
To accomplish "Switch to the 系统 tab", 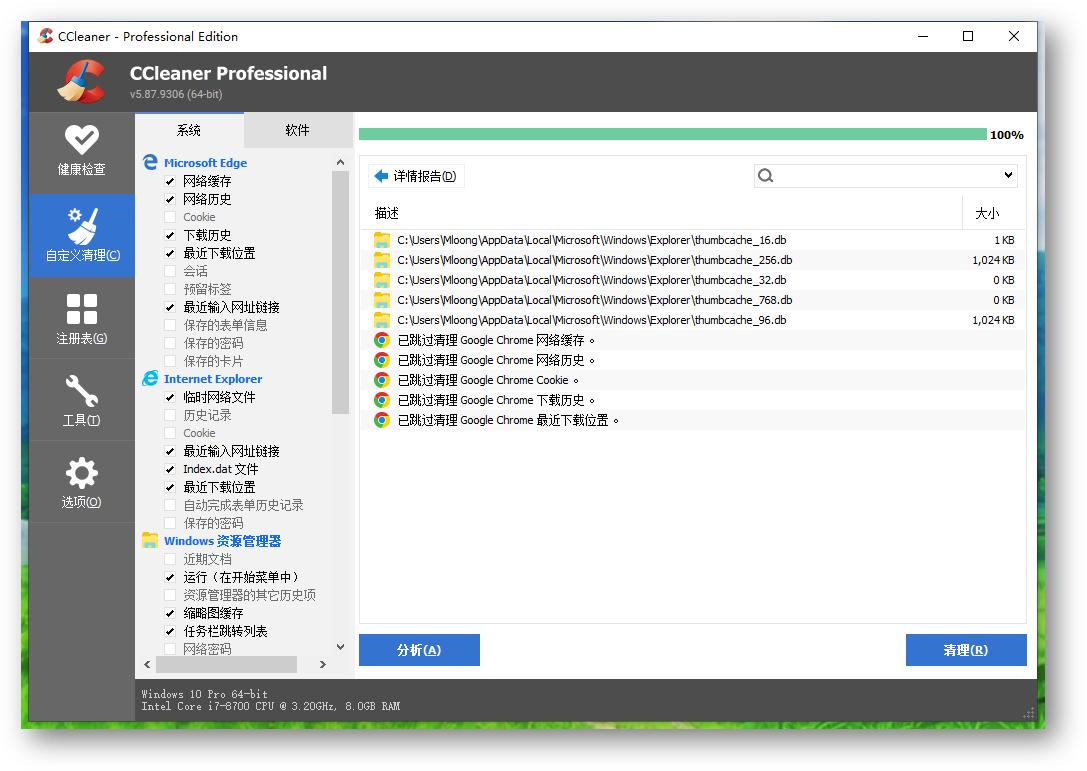I will tap(189, 129).
